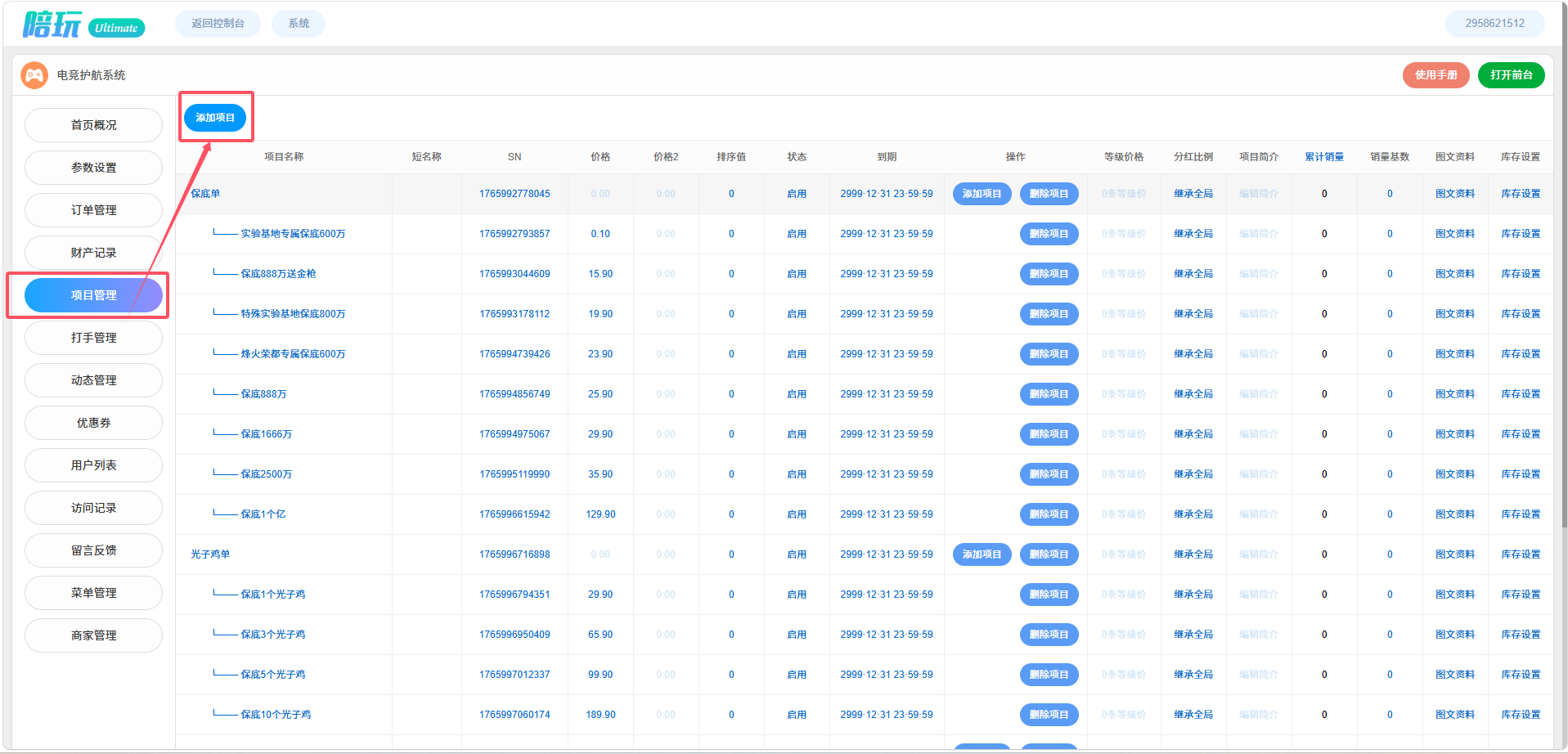Open 用户列表 in the sidebar

click(x=93, y=465)
